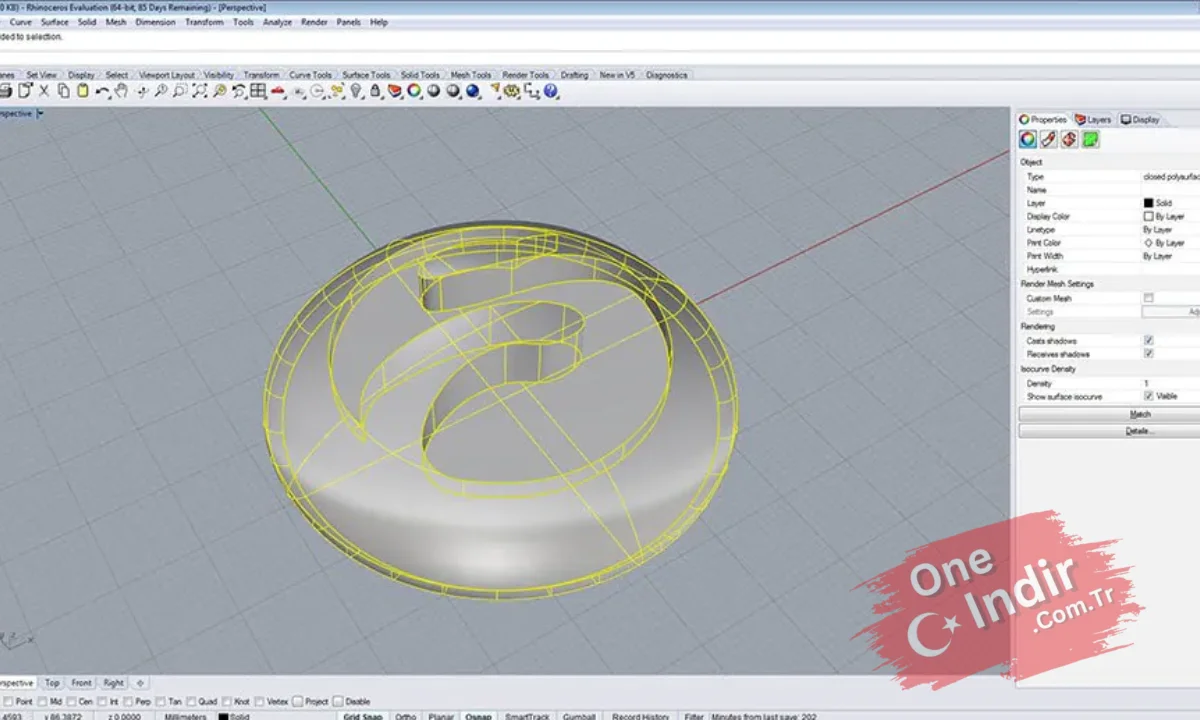Open the Display Color By Layer dropdown
This screenshot has height=720, width=1200.
(x=1171, y=216)
